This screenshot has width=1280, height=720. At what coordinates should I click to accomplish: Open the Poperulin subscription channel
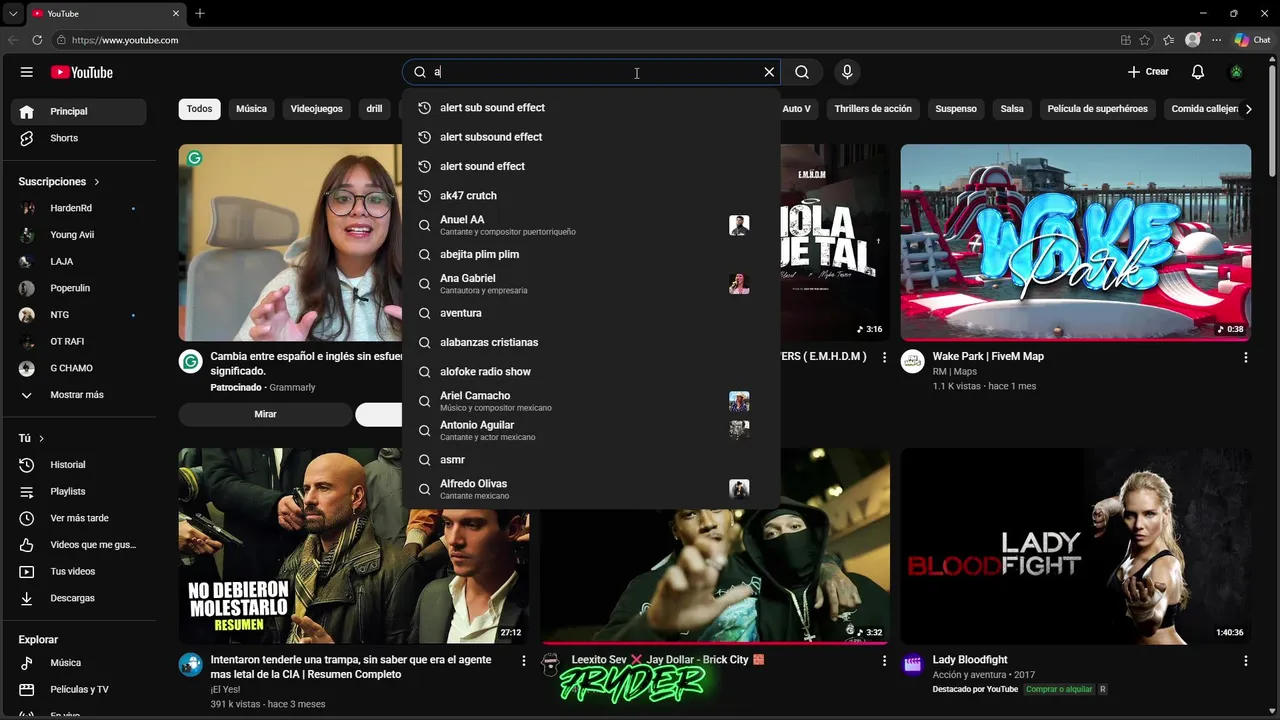point(79,288)
